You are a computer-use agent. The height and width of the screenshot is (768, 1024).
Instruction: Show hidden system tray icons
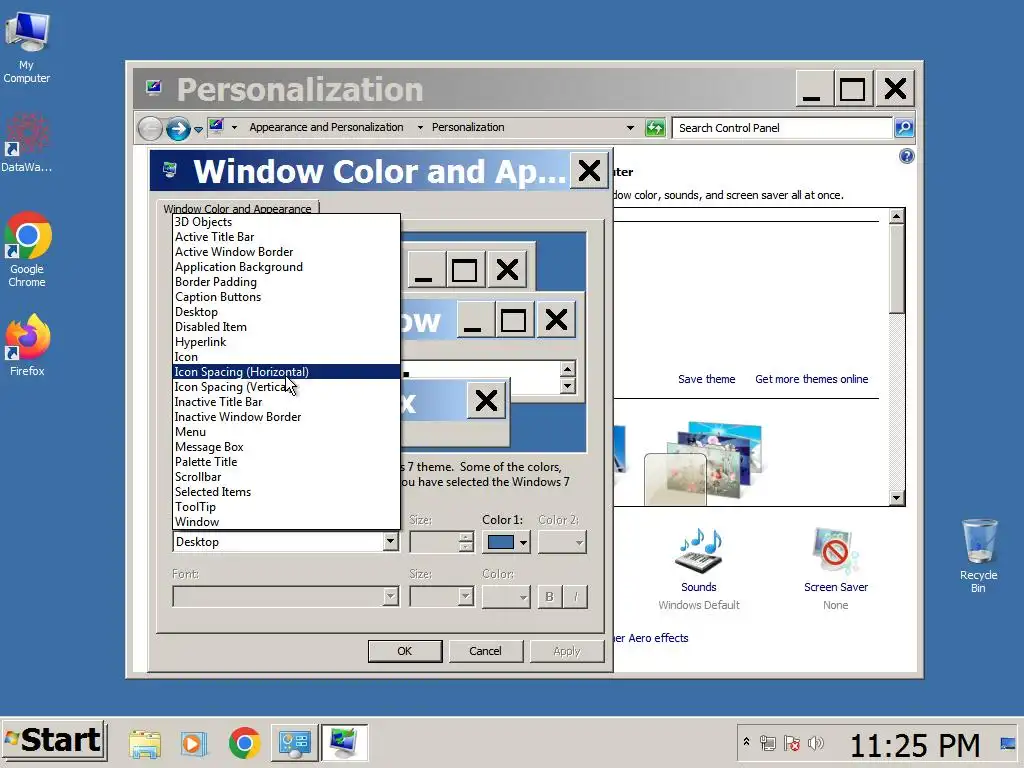(746, 743)
